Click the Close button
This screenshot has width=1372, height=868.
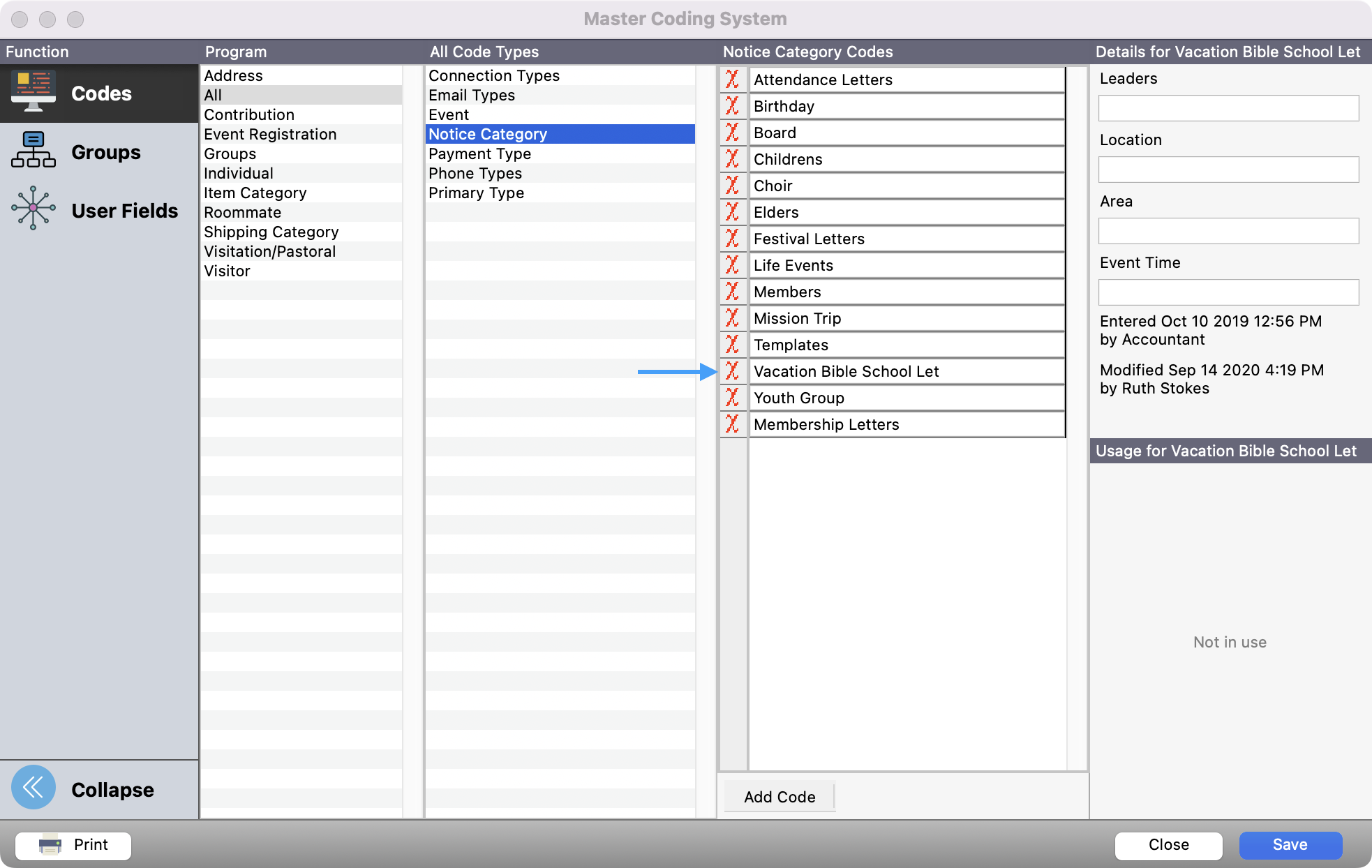pyautogui.click(x=1168, y=844)
